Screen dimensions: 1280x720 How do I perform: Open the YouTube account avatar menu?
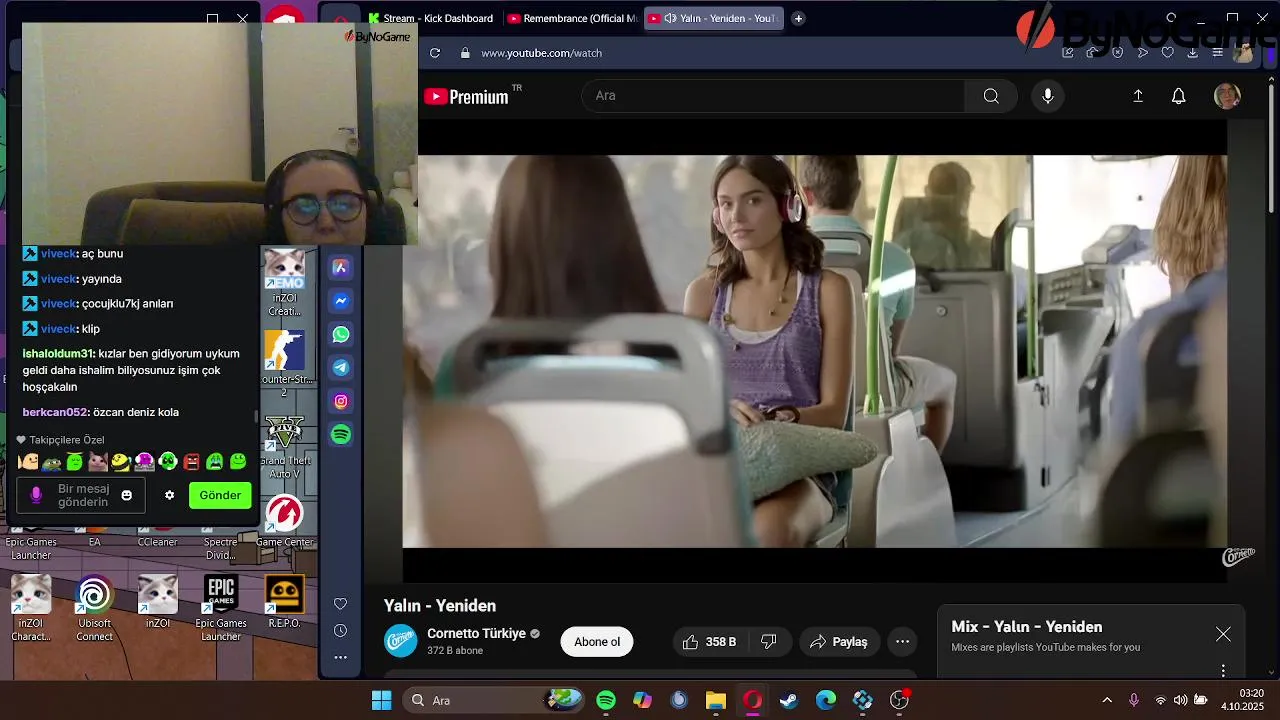1227,96
